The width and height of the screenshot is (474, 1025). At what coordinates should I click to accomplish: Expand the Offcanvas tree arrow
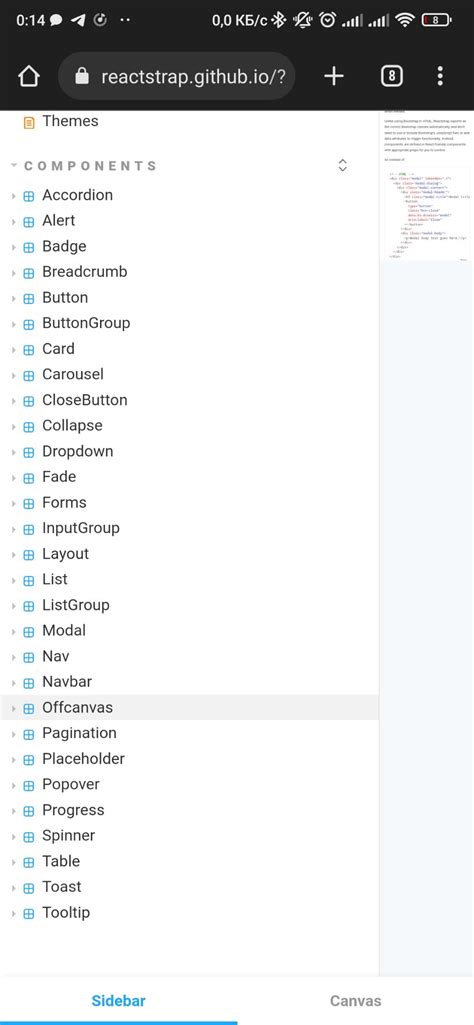[x=13, y=709]
